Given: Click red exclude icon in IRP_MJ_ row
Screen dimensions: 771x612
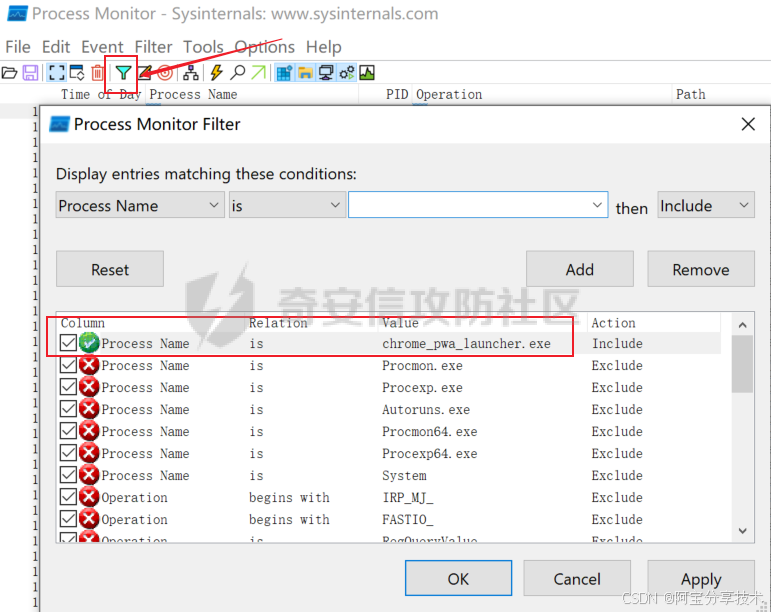Looking at the screenshot, I should click(89, 497).
